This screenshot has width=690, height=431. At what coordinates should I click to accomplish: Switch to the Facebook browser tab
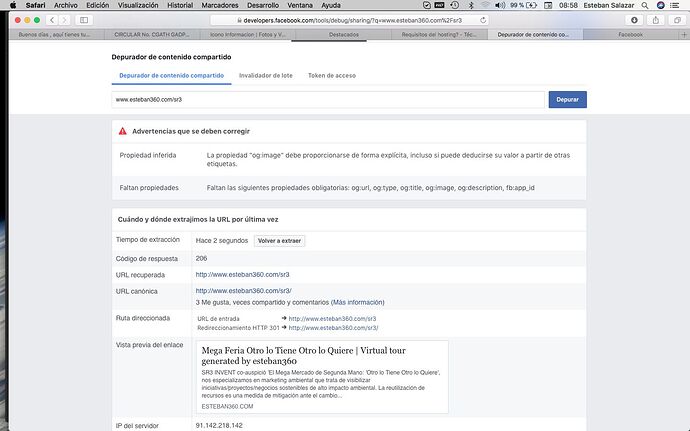coord(631,34)
